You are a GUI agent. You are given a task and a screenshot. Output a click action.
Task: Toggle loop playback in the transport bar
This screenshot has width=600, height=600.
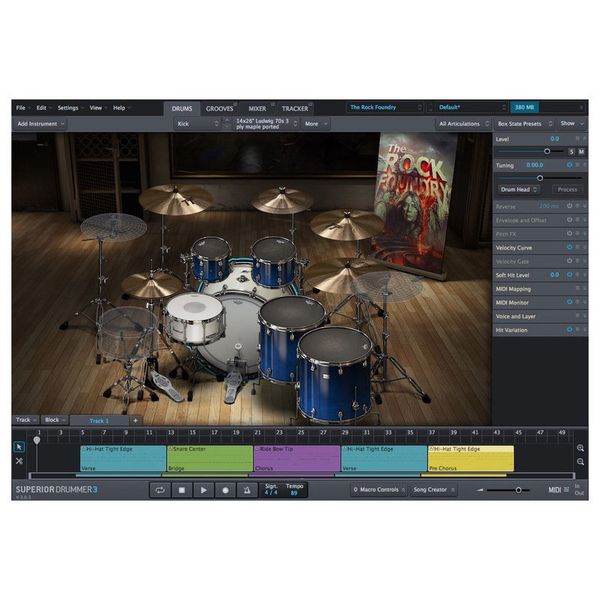click(x=160, y=490)
